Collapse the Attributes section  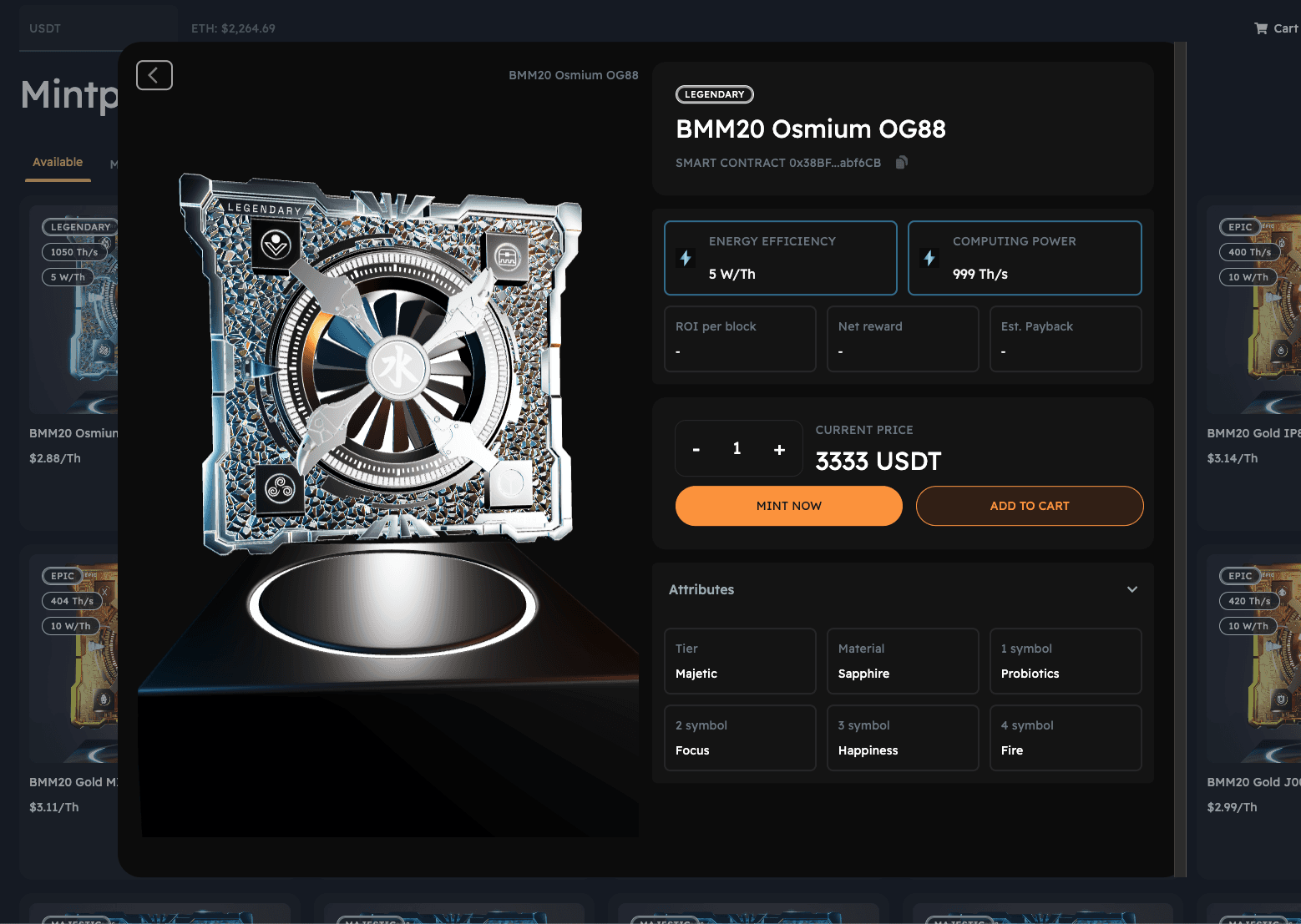click(x=1131, y=589)
